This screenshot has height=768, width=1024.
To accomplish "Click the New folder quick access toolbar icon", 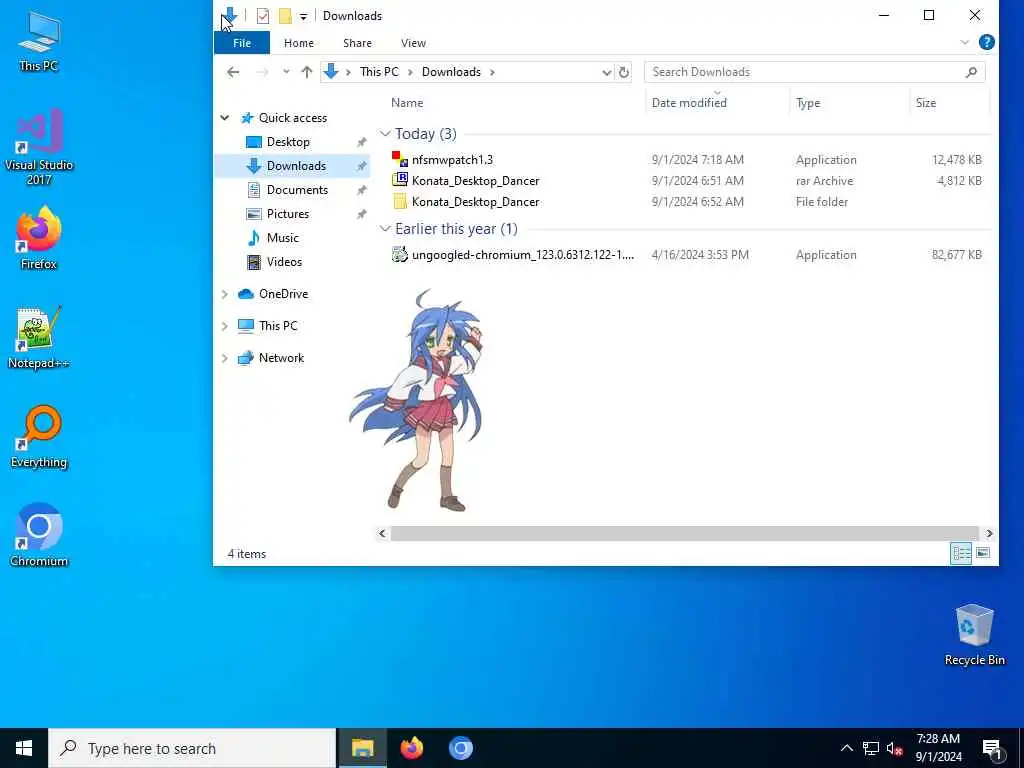I will click(285, 16).
